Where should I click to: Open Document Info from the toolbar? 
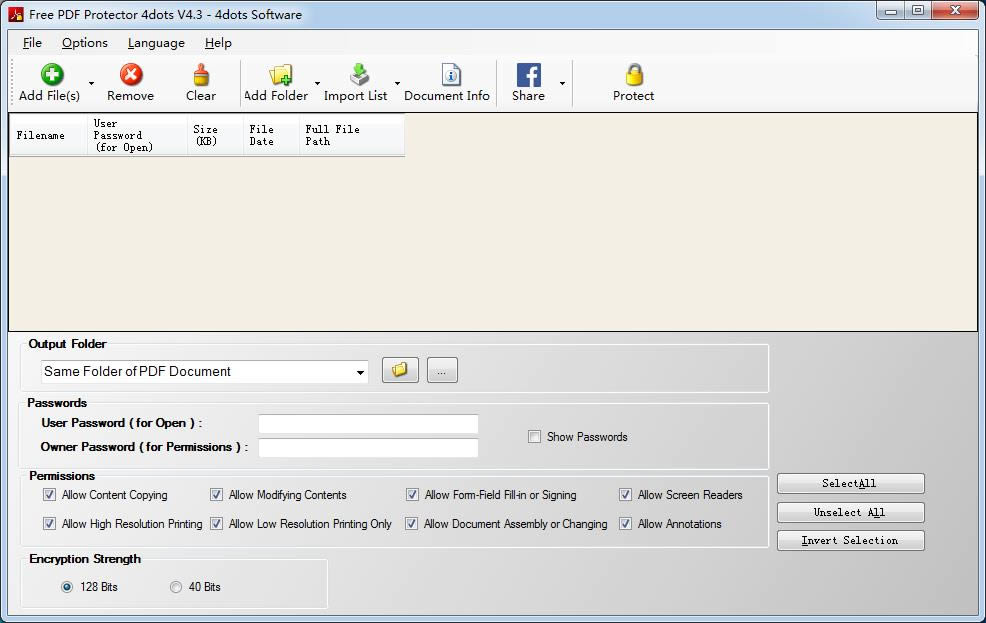[447, 83]
